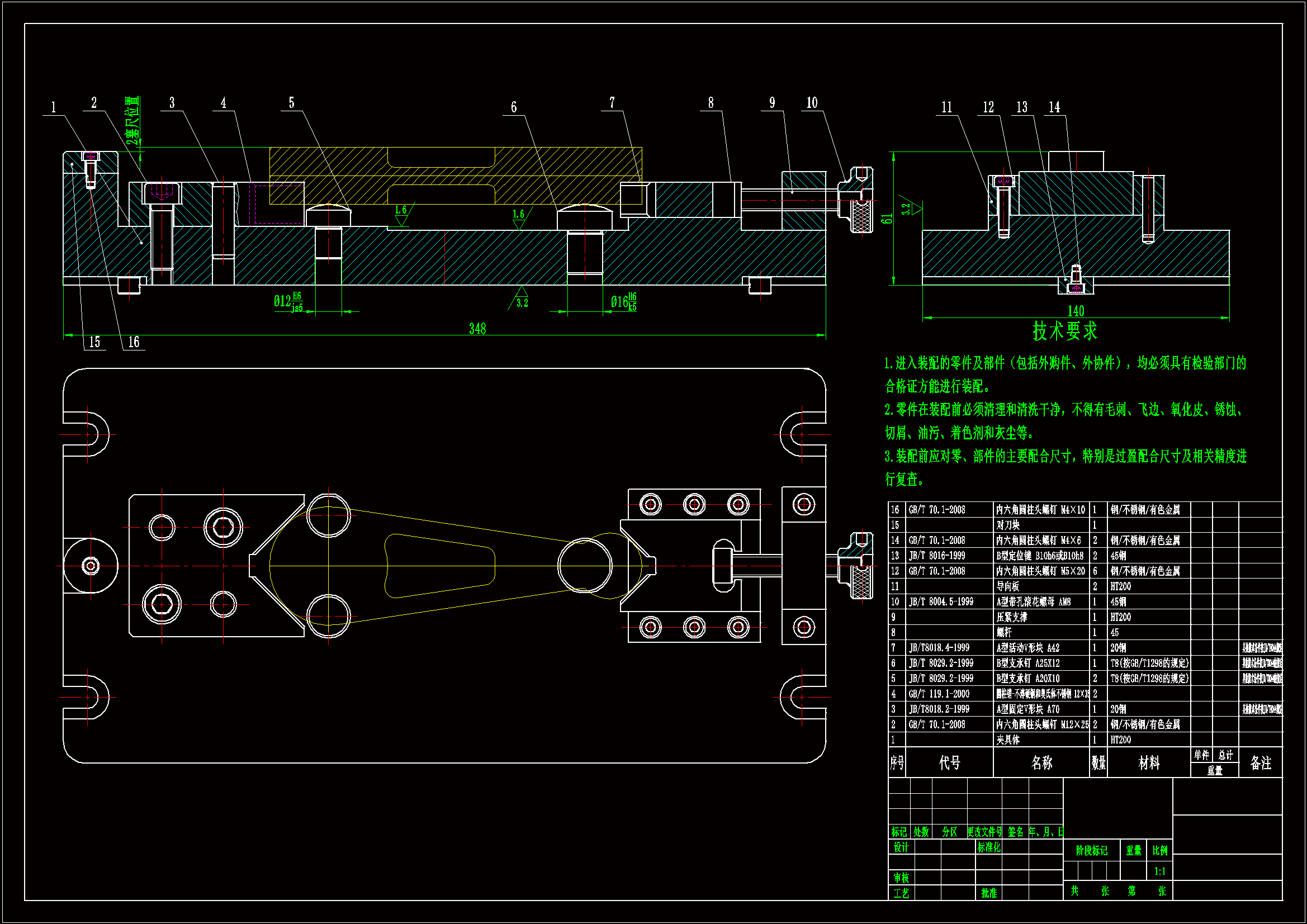The image size is (1307, 924).
Task: Select the 2塞尺位置 vertical annotation
Action: (x=132, y=121)
